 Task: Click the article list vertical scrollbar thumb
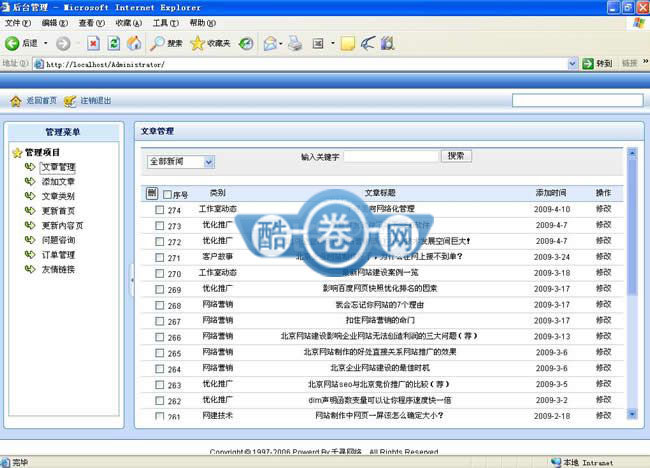tap(632, 226)
